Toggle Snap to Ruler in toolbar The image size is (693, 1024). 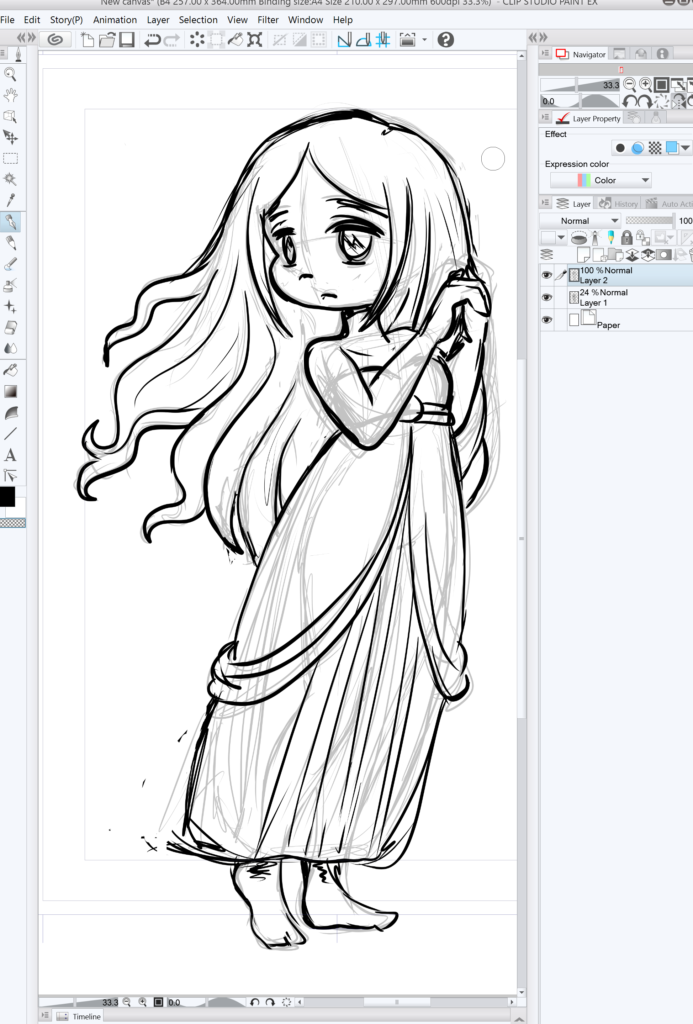click(x=344, y=40)
